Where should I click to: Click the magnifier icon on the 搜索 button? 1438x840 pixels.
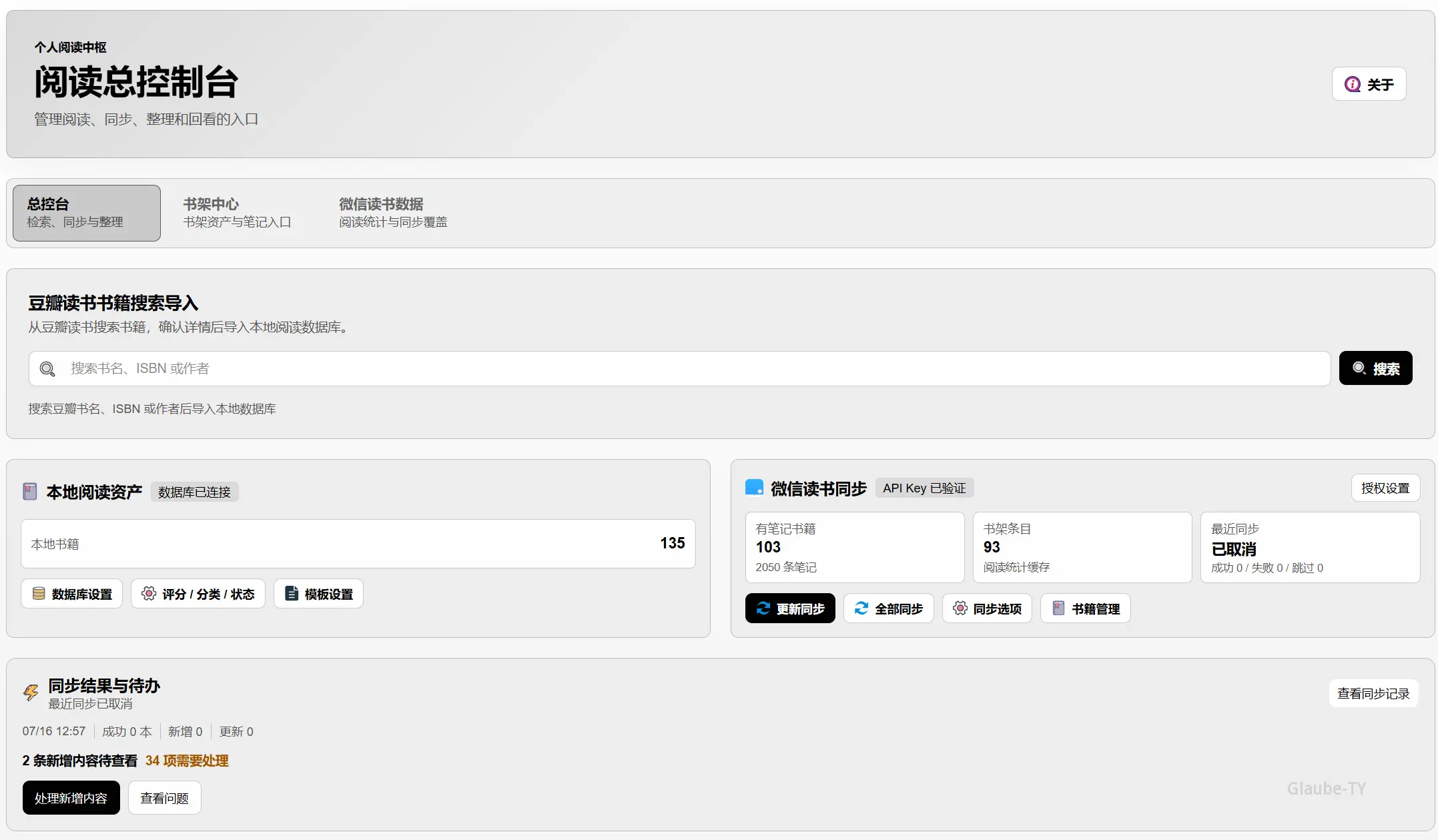point(1359,368)
